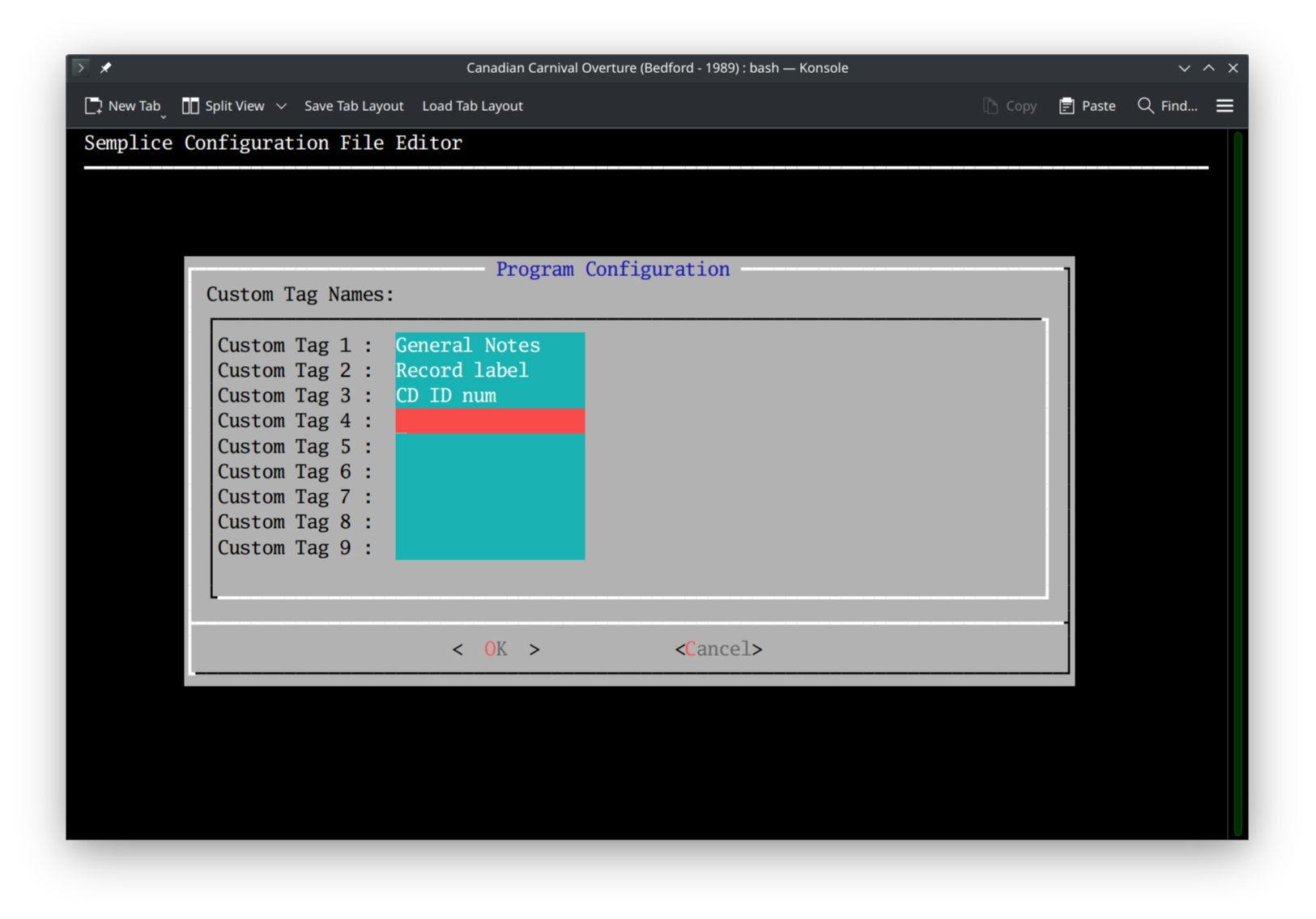1316x919 pixels.
Task: Click the prompt arrow icon on the tab
Action: tap(80, 67)
